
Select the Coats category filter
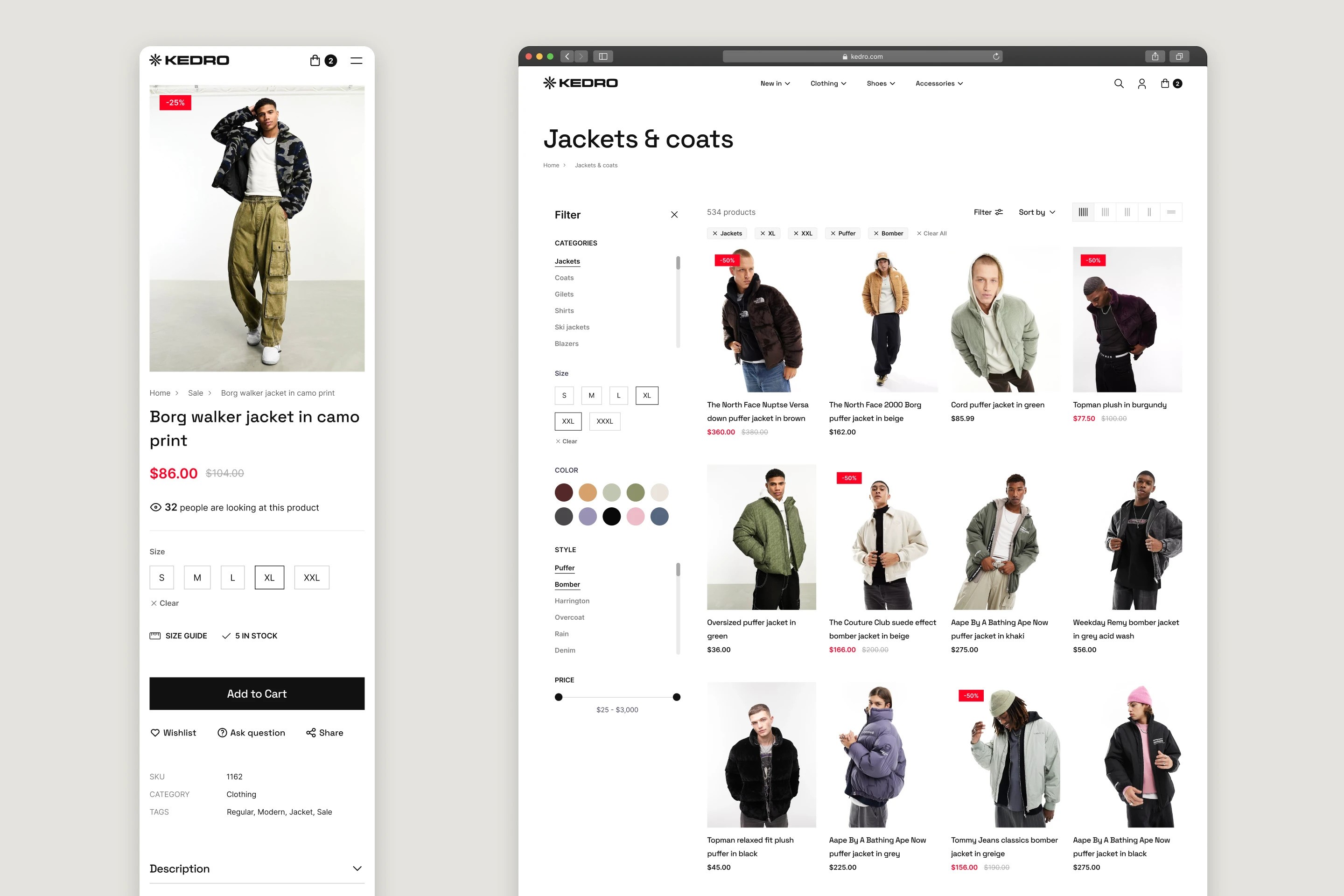564,278
